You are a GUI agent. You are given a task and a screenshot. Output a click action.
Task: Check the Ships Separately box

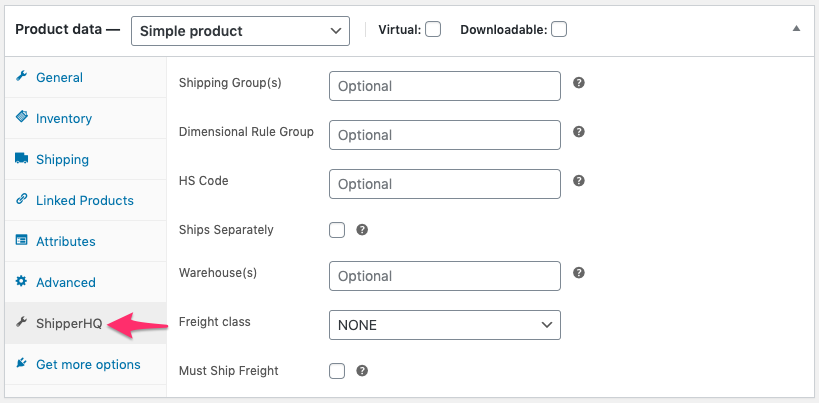pos(337,230)
